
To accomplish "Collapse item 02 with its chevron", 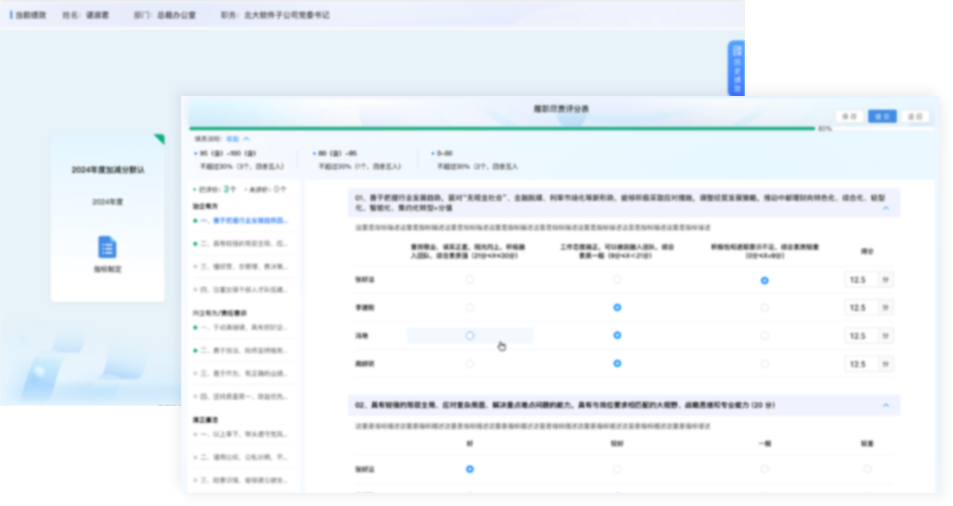I will (886, 405).
